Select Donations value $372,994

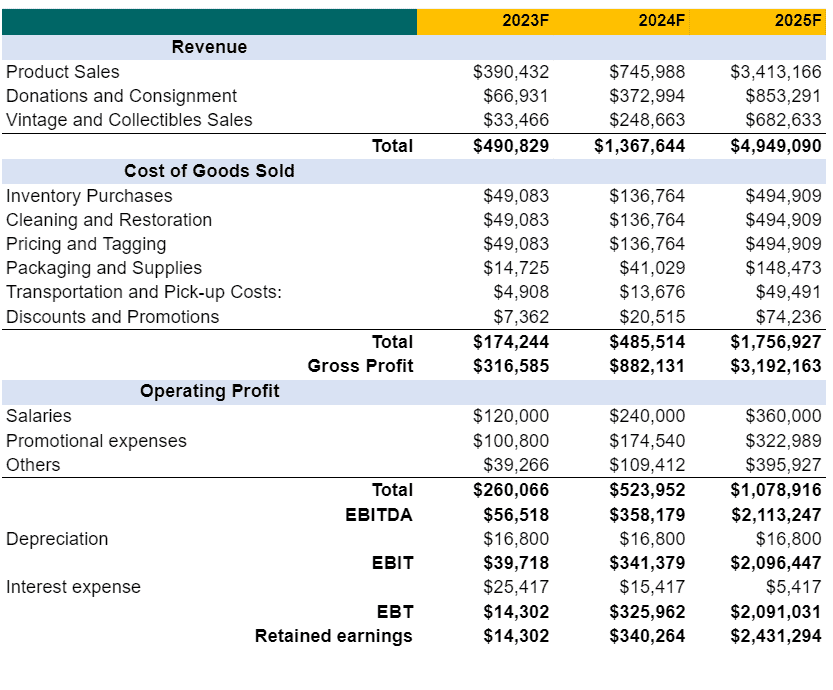tap(647, 96)
